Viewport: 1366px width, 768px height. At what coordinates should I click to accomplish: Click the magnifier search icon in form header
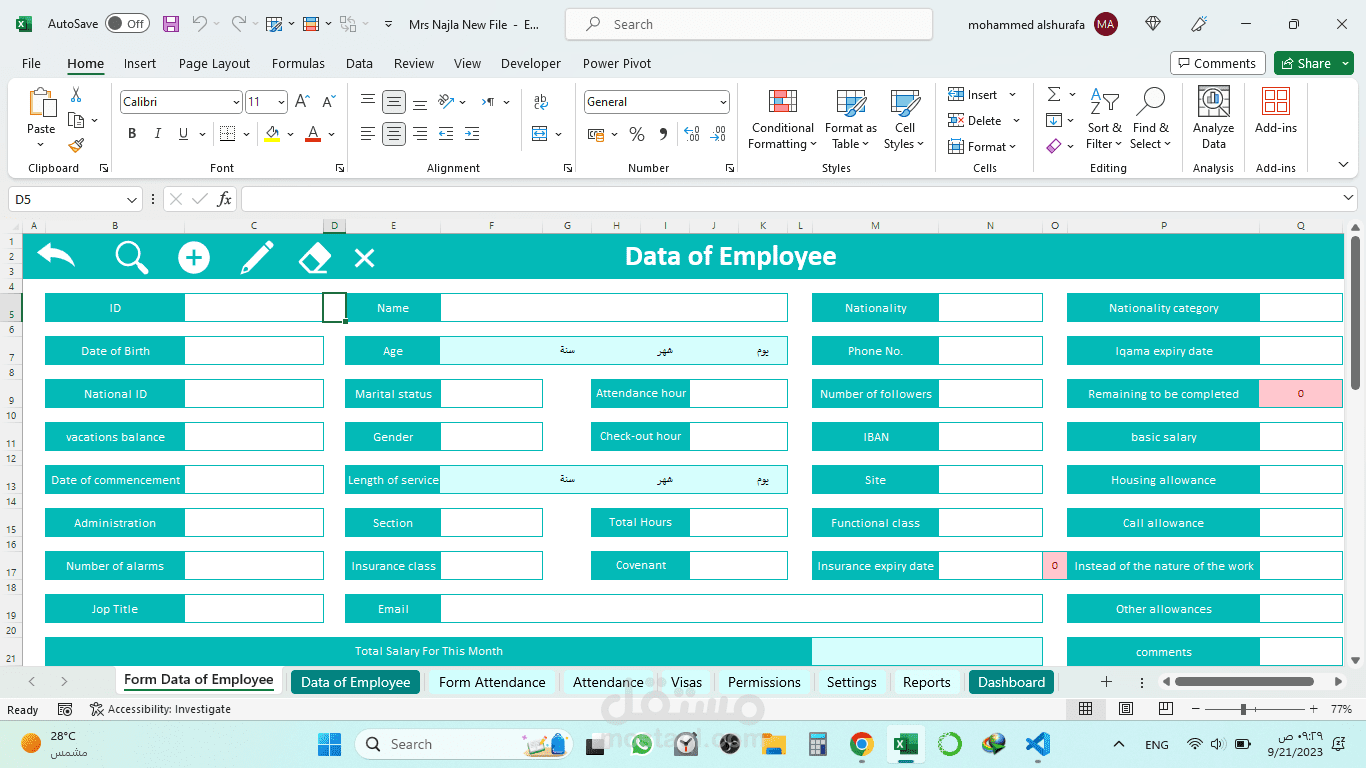coord(132,257)
